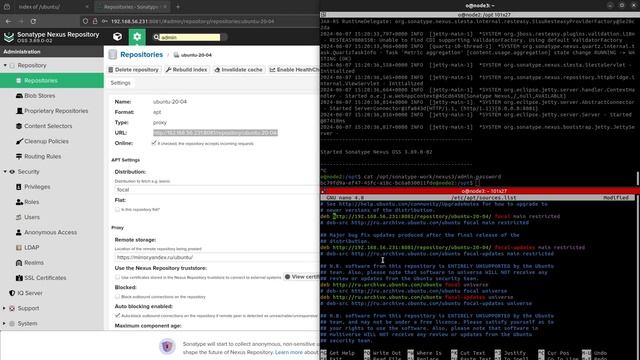
Task: Click the Proprietary Repositories icon
Action: click(19, 111)
